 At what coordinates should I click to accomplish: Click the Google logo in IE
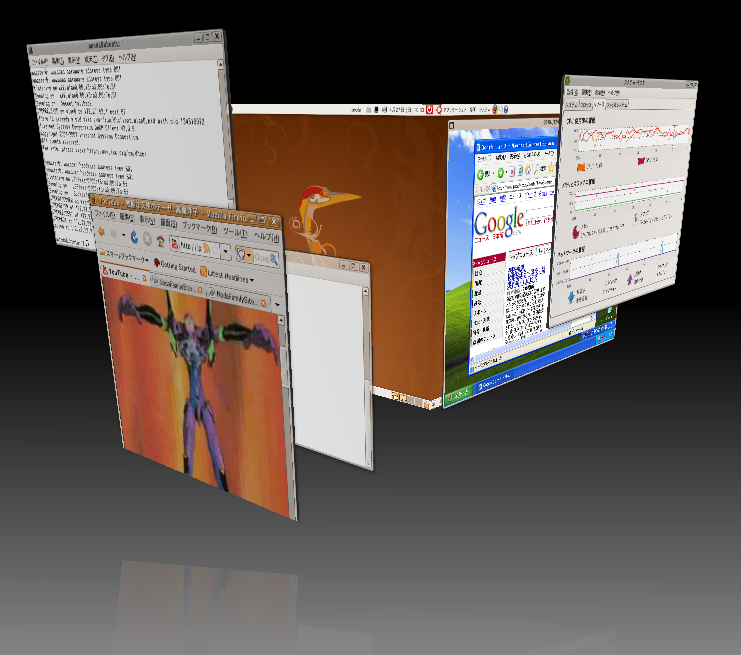coord(499,222)
